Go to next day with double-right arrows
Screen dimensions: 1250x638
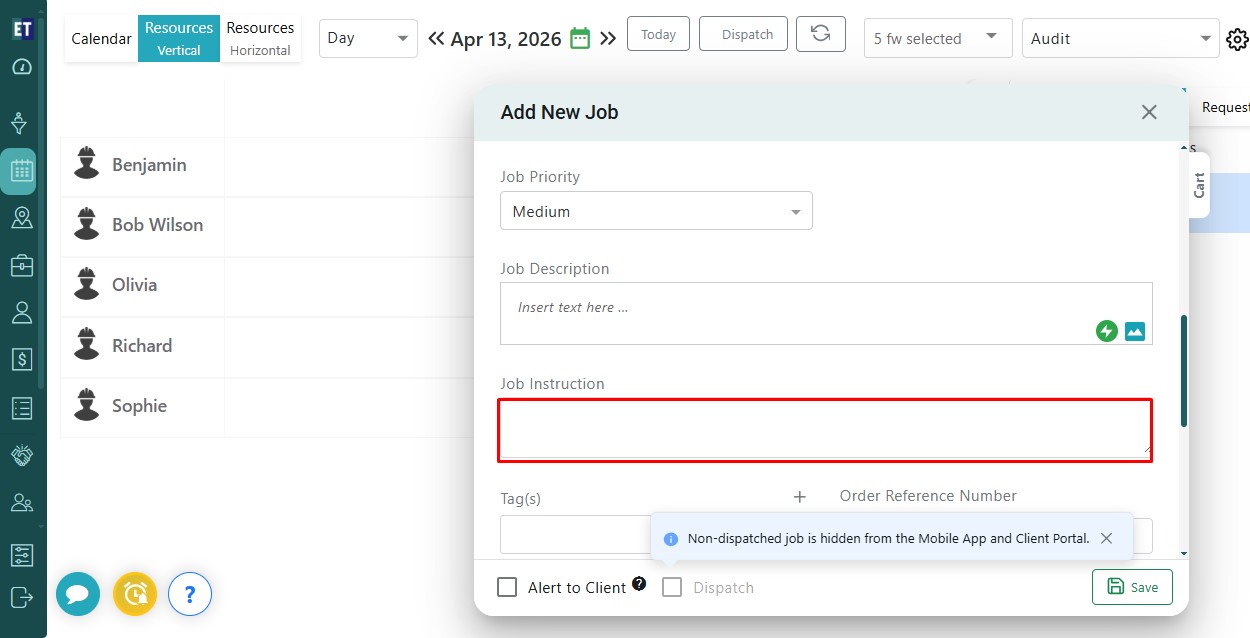point(608,39)
